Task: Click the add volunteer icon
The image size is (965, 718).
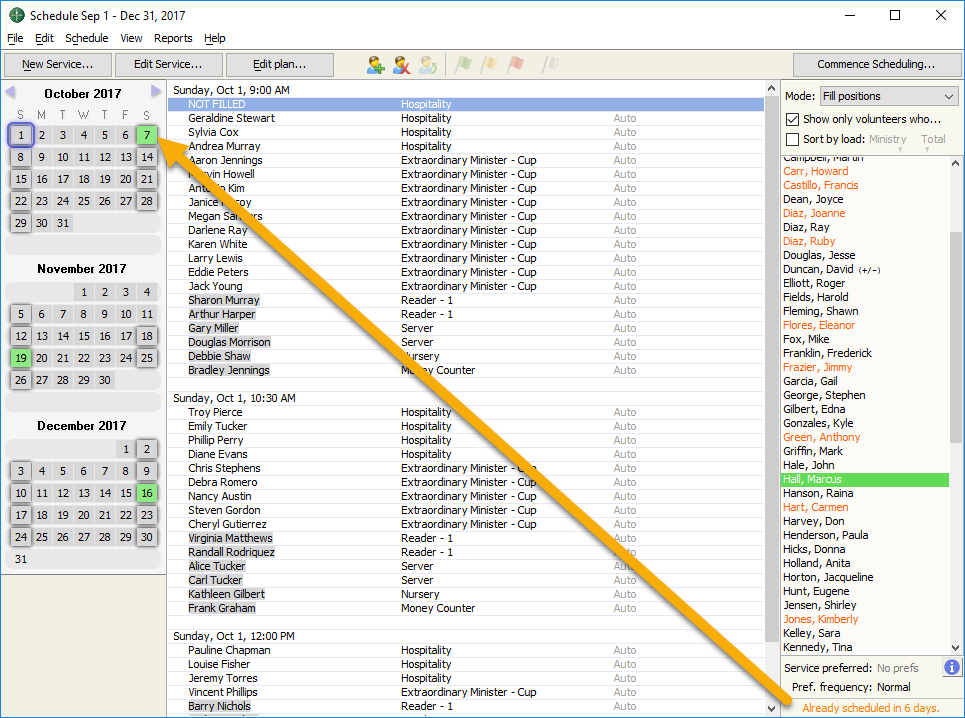Action: click(x=376, y=65)
